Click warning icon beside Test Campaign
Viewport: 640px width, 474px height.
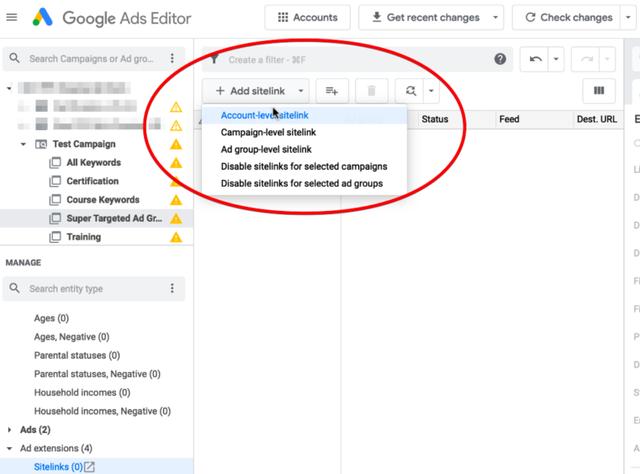pyautogui.click(x=176, y=144)
